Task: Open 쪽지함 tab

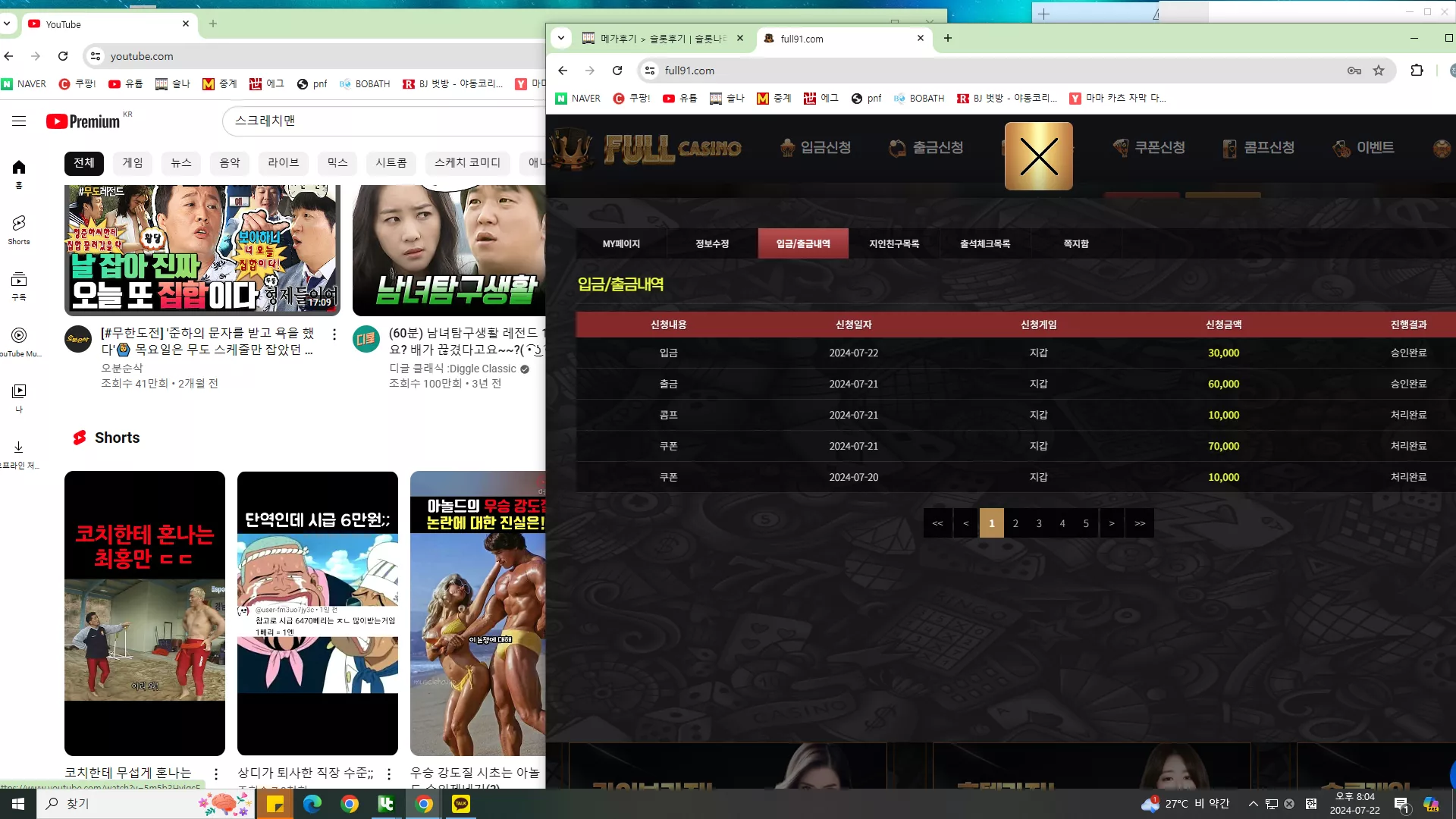Action: pyautogui.click(x=1076, y=243)
